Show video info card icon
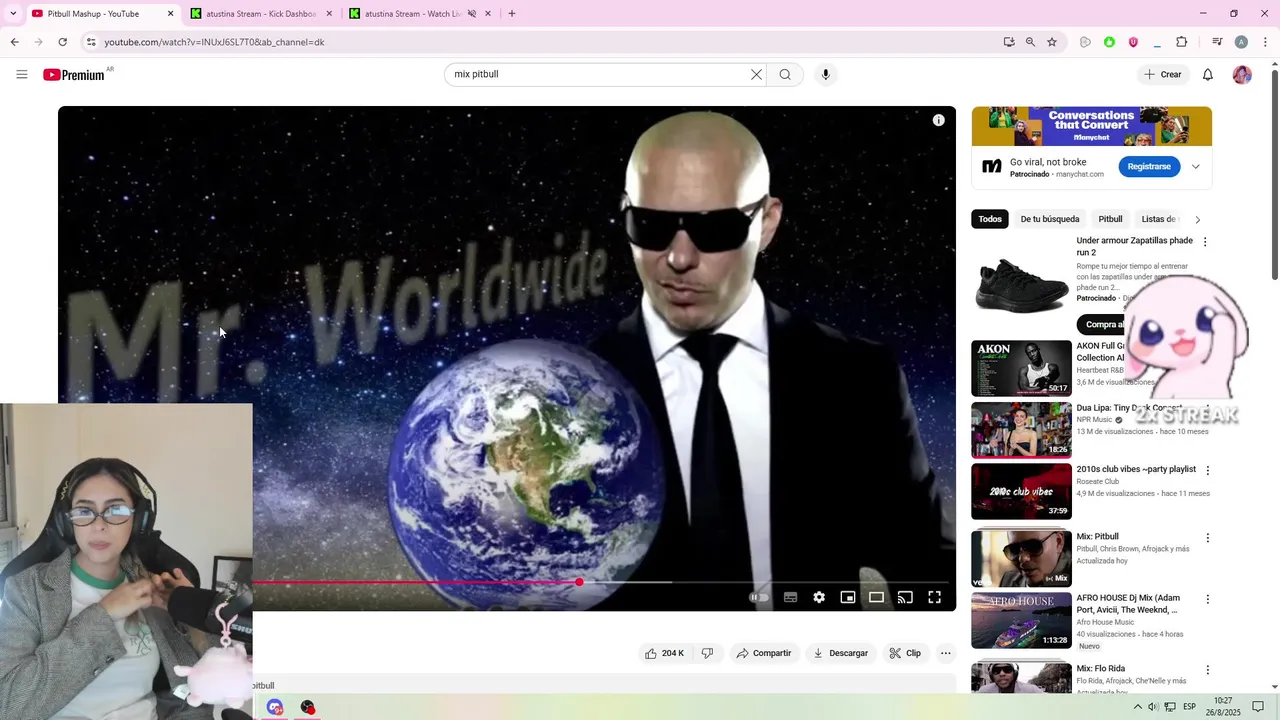 tap(938, 120)
